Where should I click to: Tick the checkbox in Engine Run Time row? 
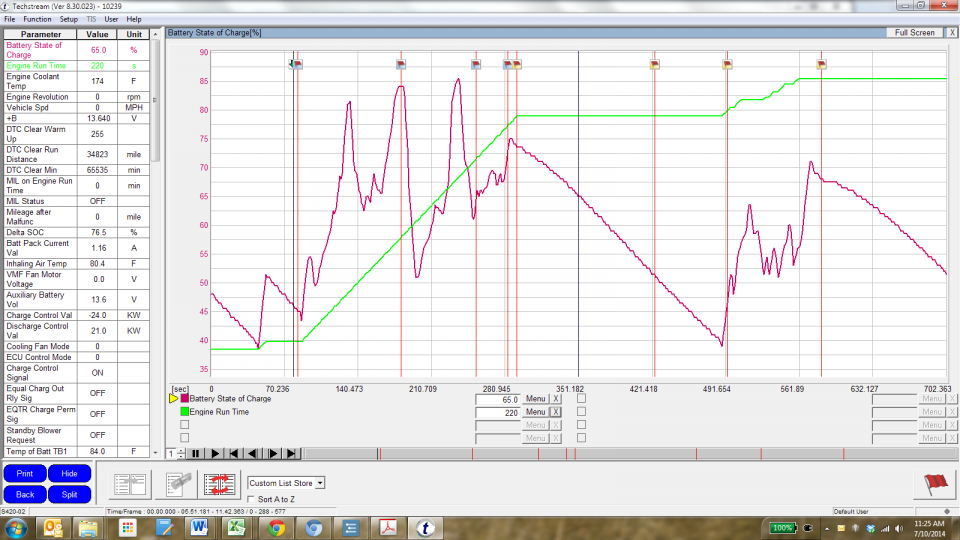[581, 411]
